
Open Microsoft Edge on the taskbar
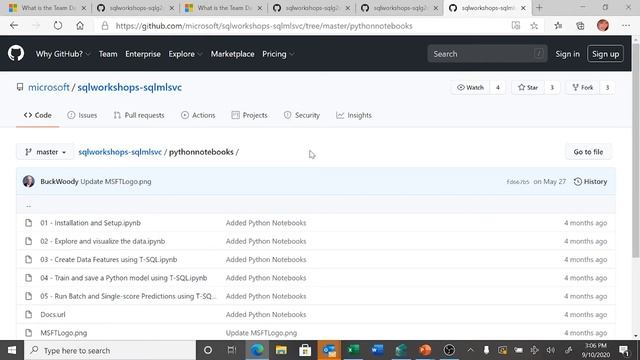[257, 350]
